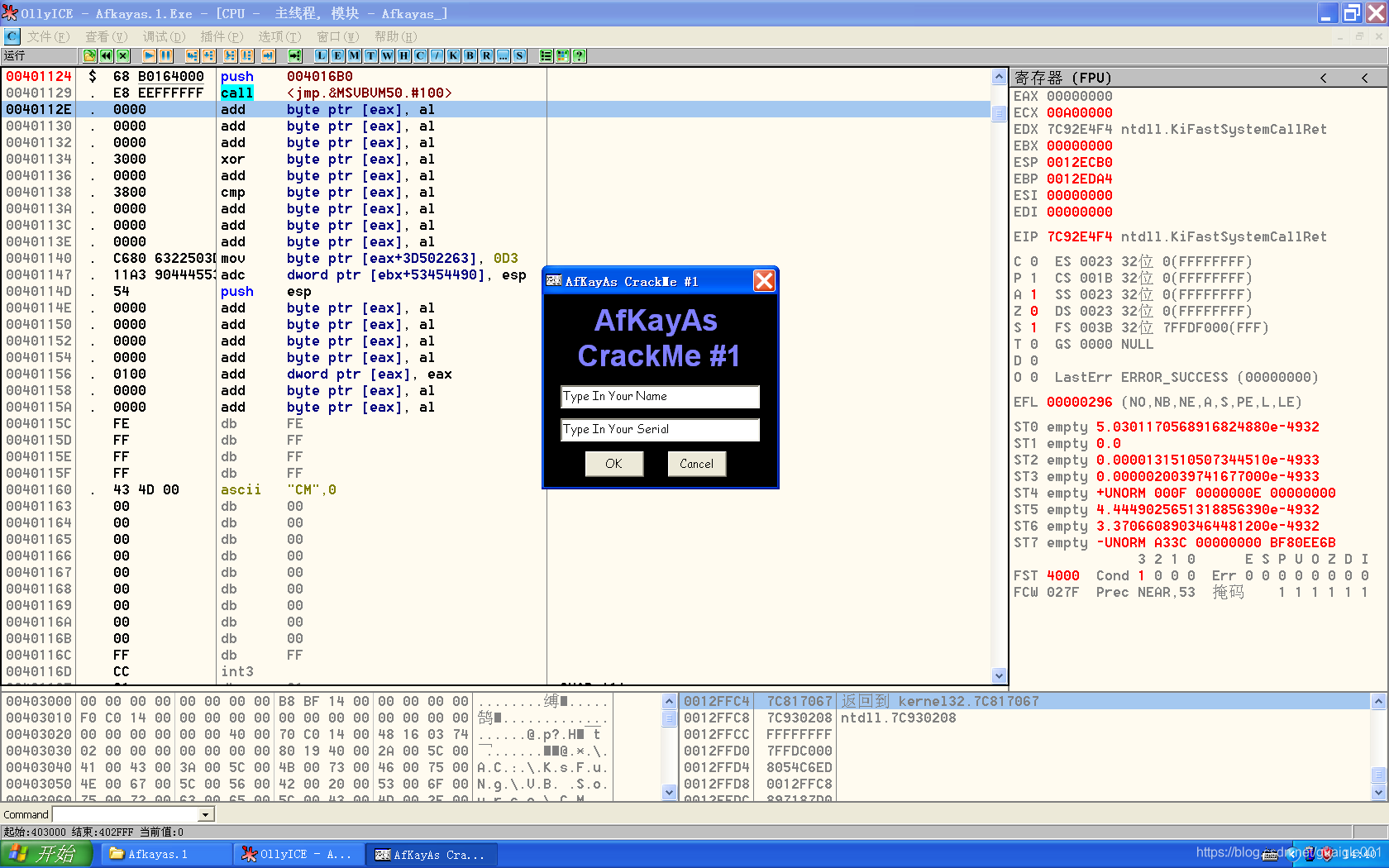The height and width of the screenshot is (868, 1389).
Task: Open Executable modules with E icon
Action: tap(338, 55)
